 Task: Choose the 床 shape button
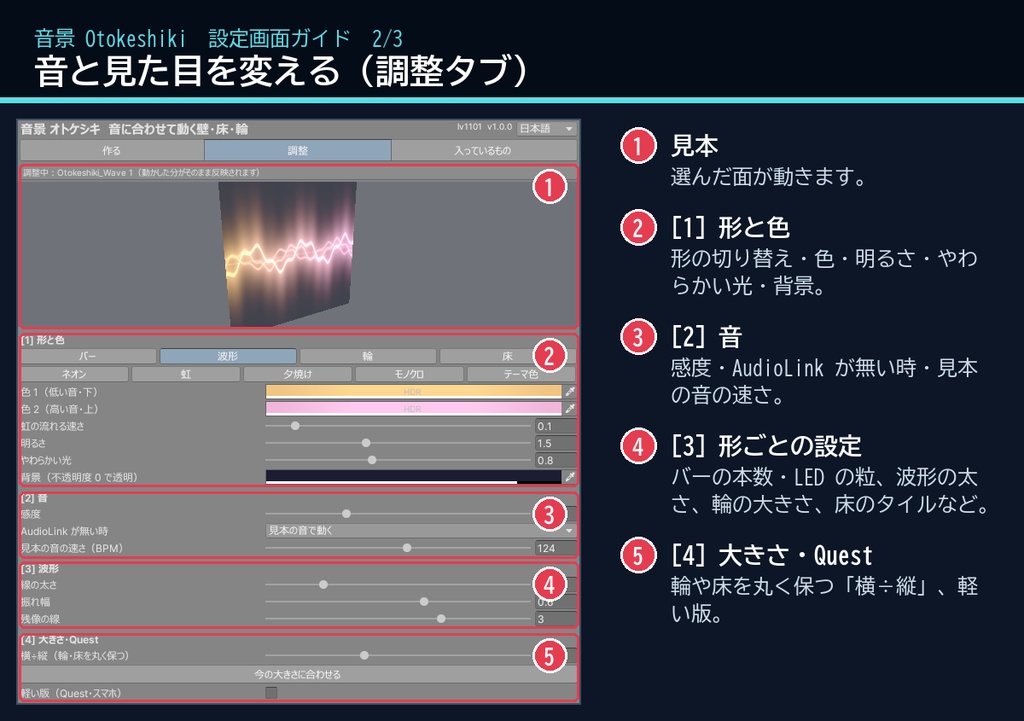point(507,356)
